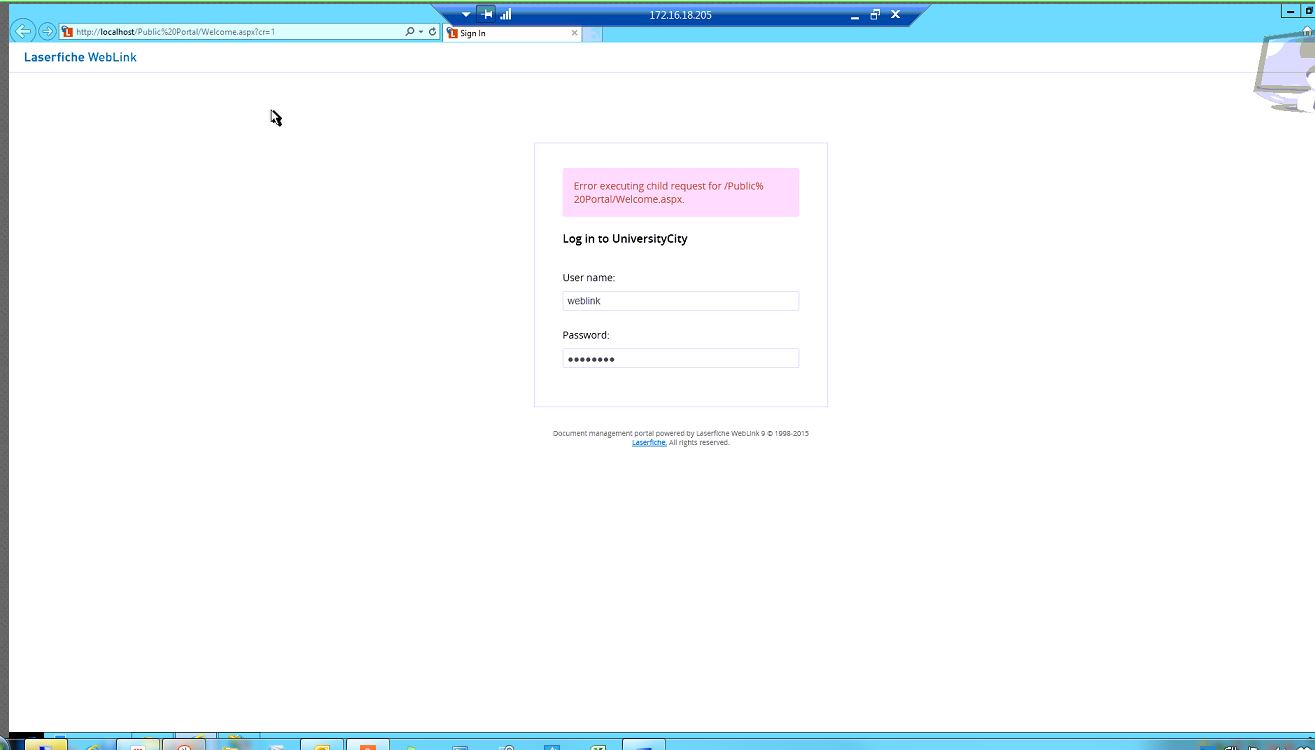Open a new browser tab
The height and width of the screenshot is (750, 1315).
click(592, 34)
